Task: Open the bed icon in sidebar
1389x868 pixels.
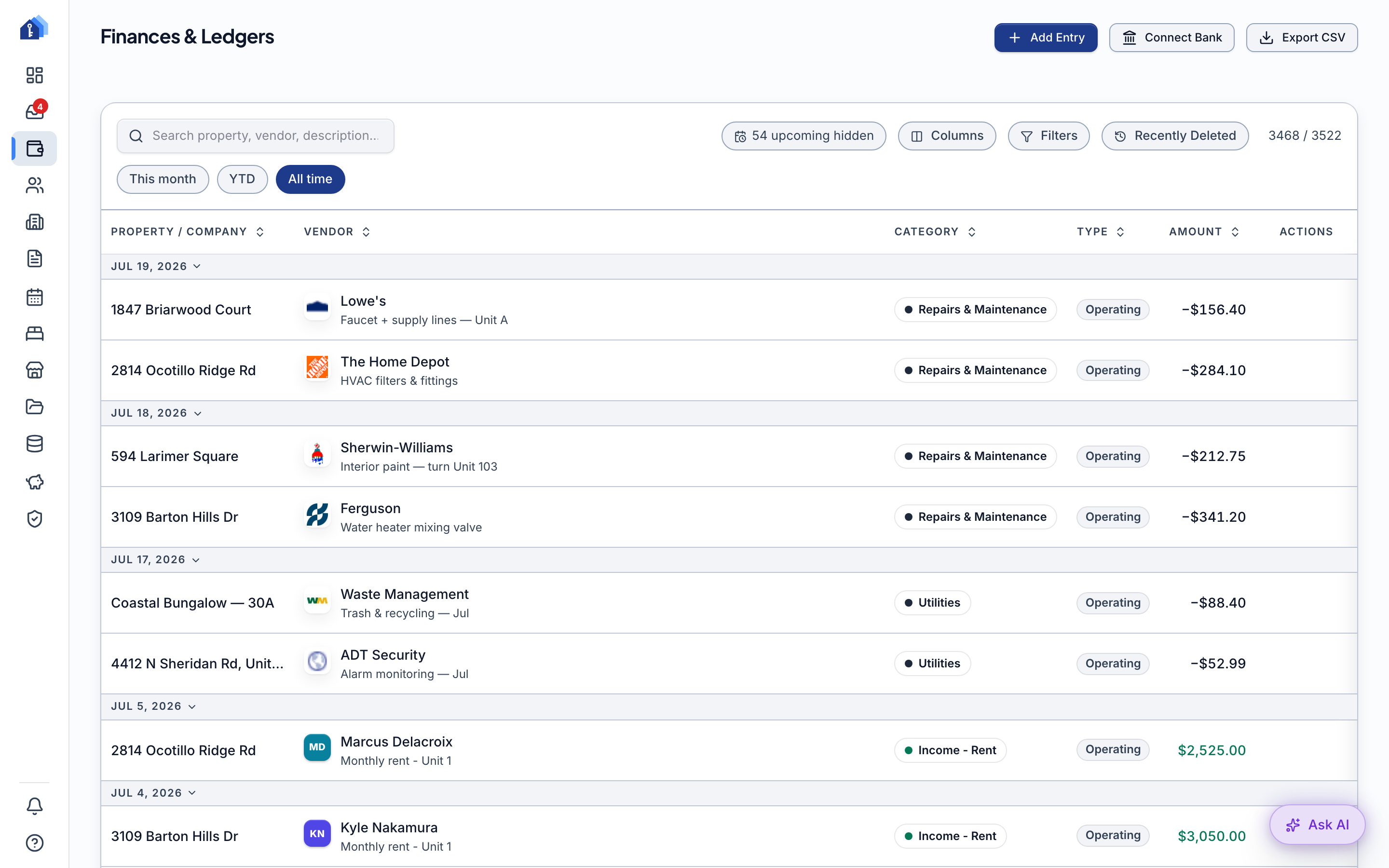Action: pyautogui.click(x=34, y=334)
